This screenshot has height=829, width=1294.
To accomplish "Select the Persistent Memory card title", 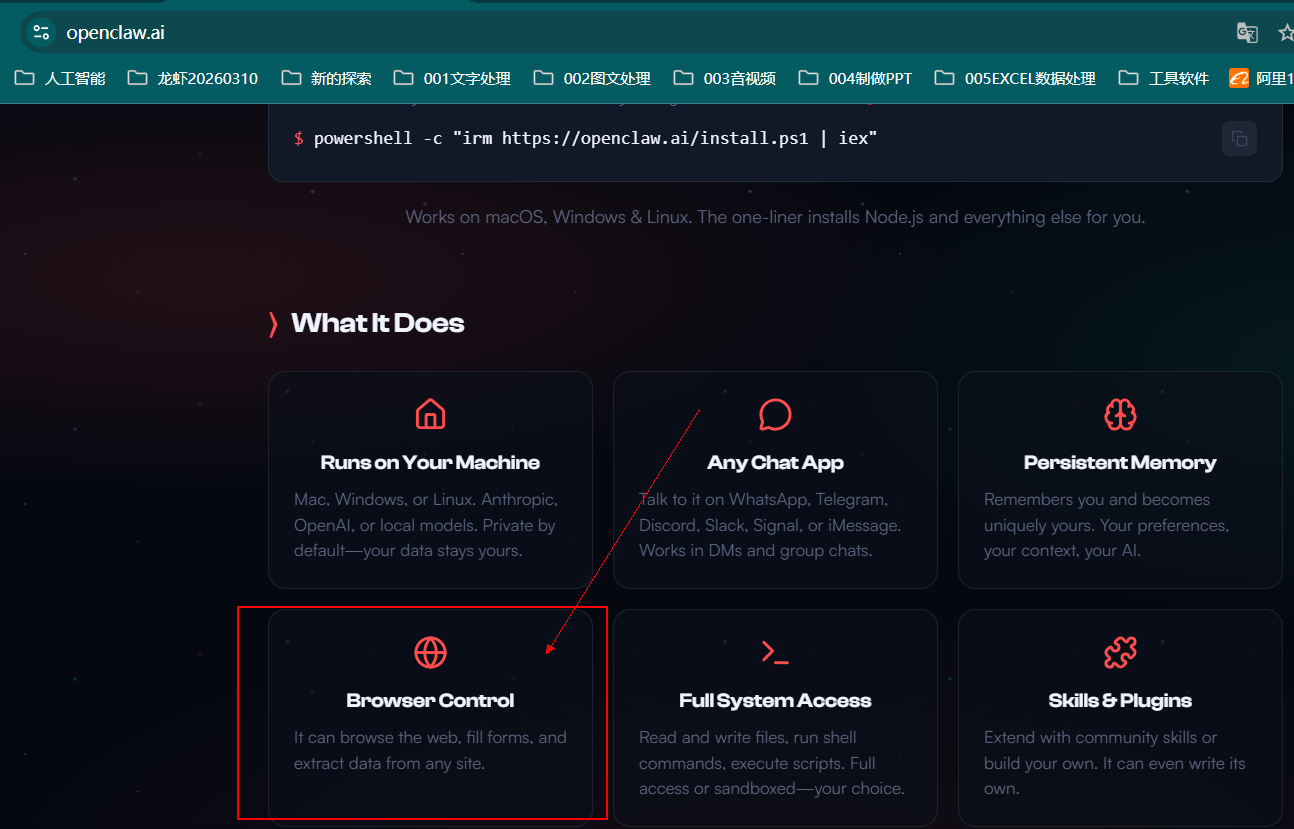I will pyautogui.click(x=1120, y=462).
